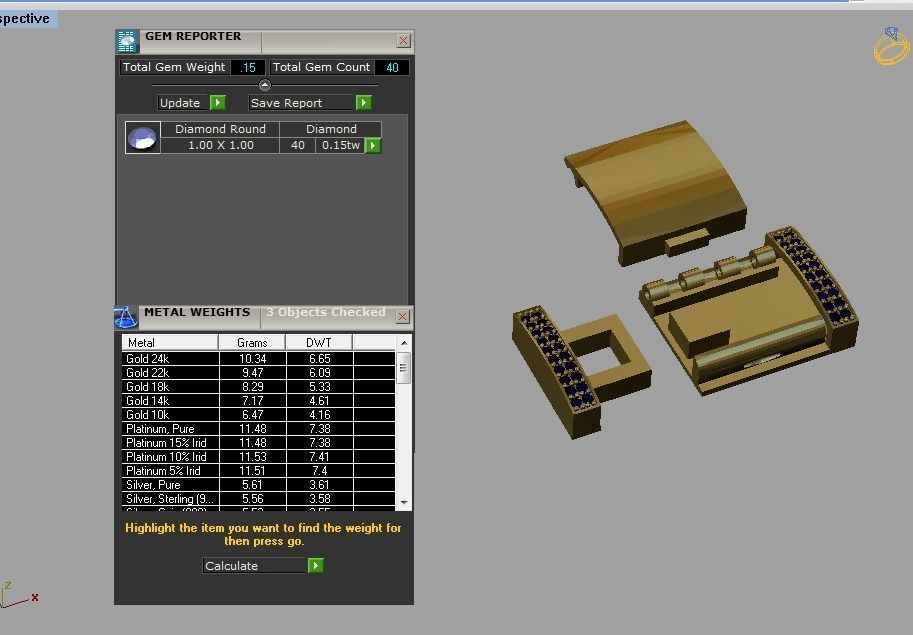Image resolution: width=913 pixels, height=635 pixels.
Task: Click green arrow next to Calculate
Action: point(316,565)
